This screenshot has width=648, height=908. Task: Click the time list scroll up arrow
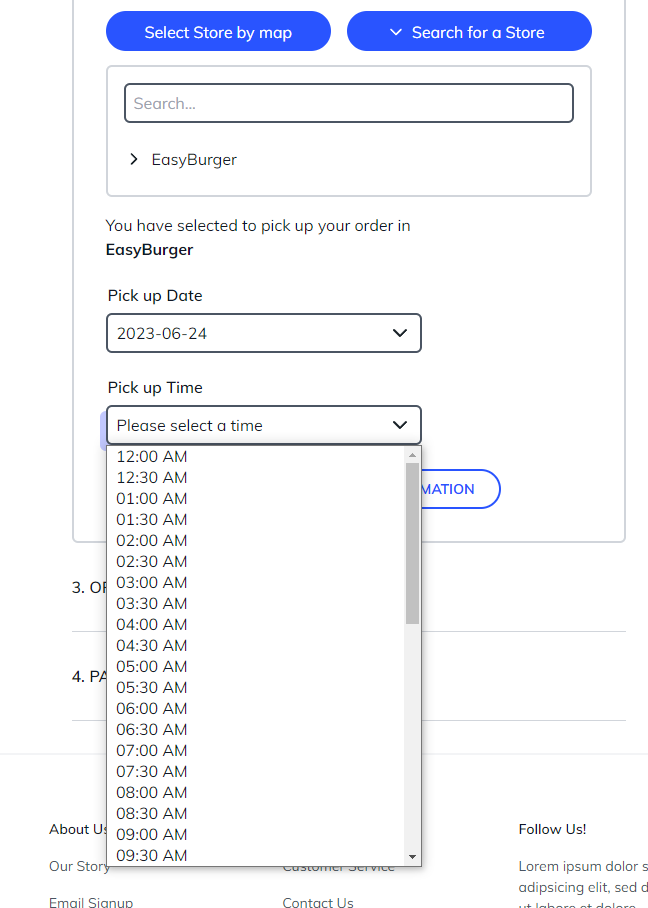point(412,455)
